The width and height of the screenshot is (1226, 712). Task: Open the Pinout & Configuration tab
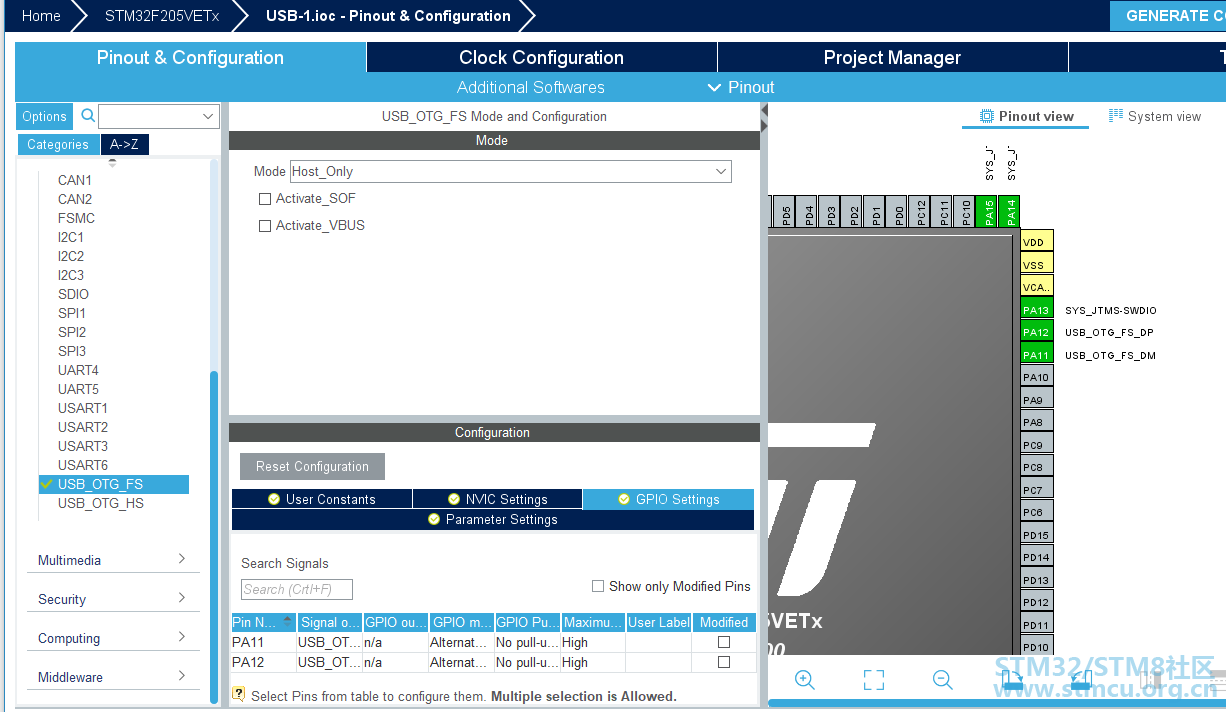pos(190,58)
